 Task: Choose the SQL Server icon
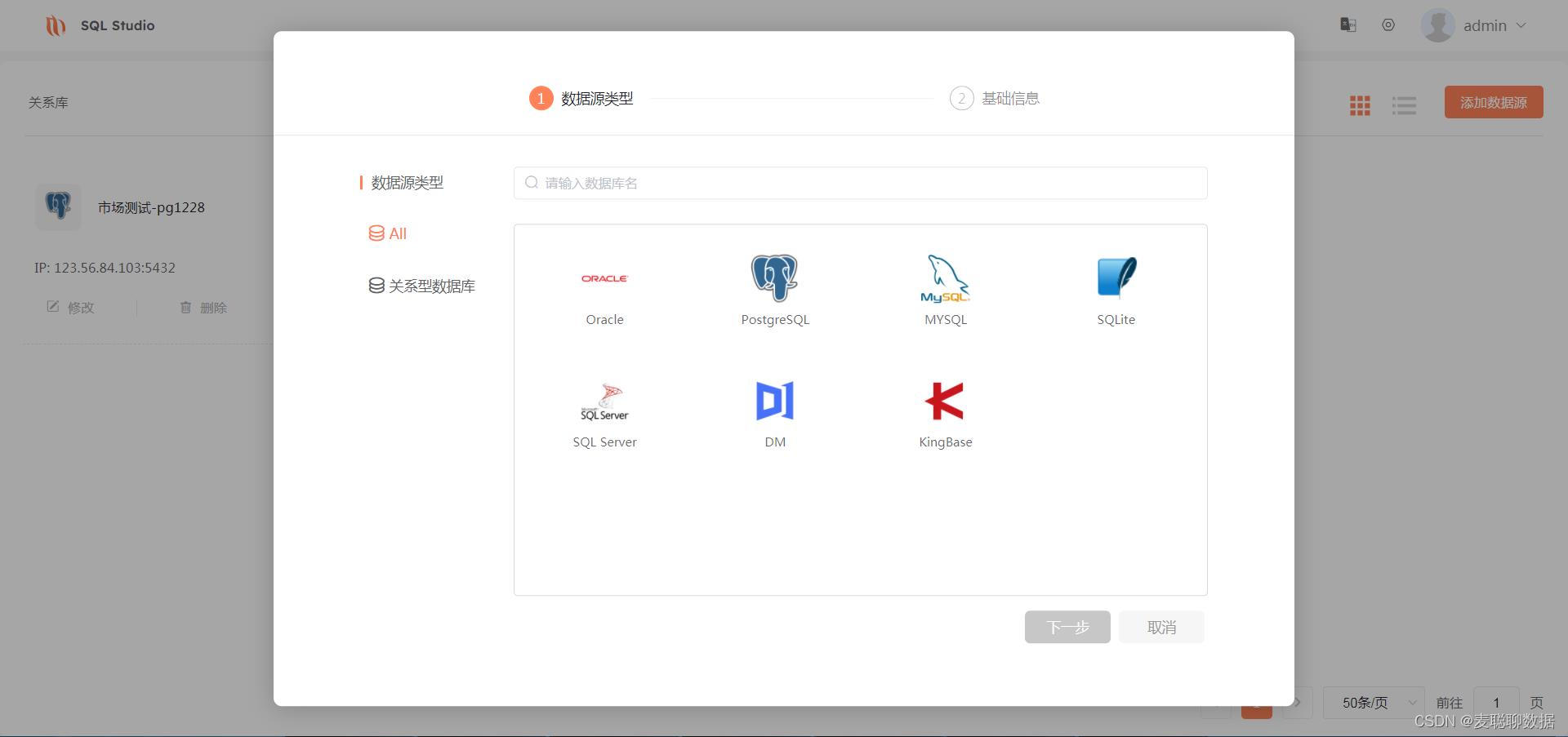[604, 402]
